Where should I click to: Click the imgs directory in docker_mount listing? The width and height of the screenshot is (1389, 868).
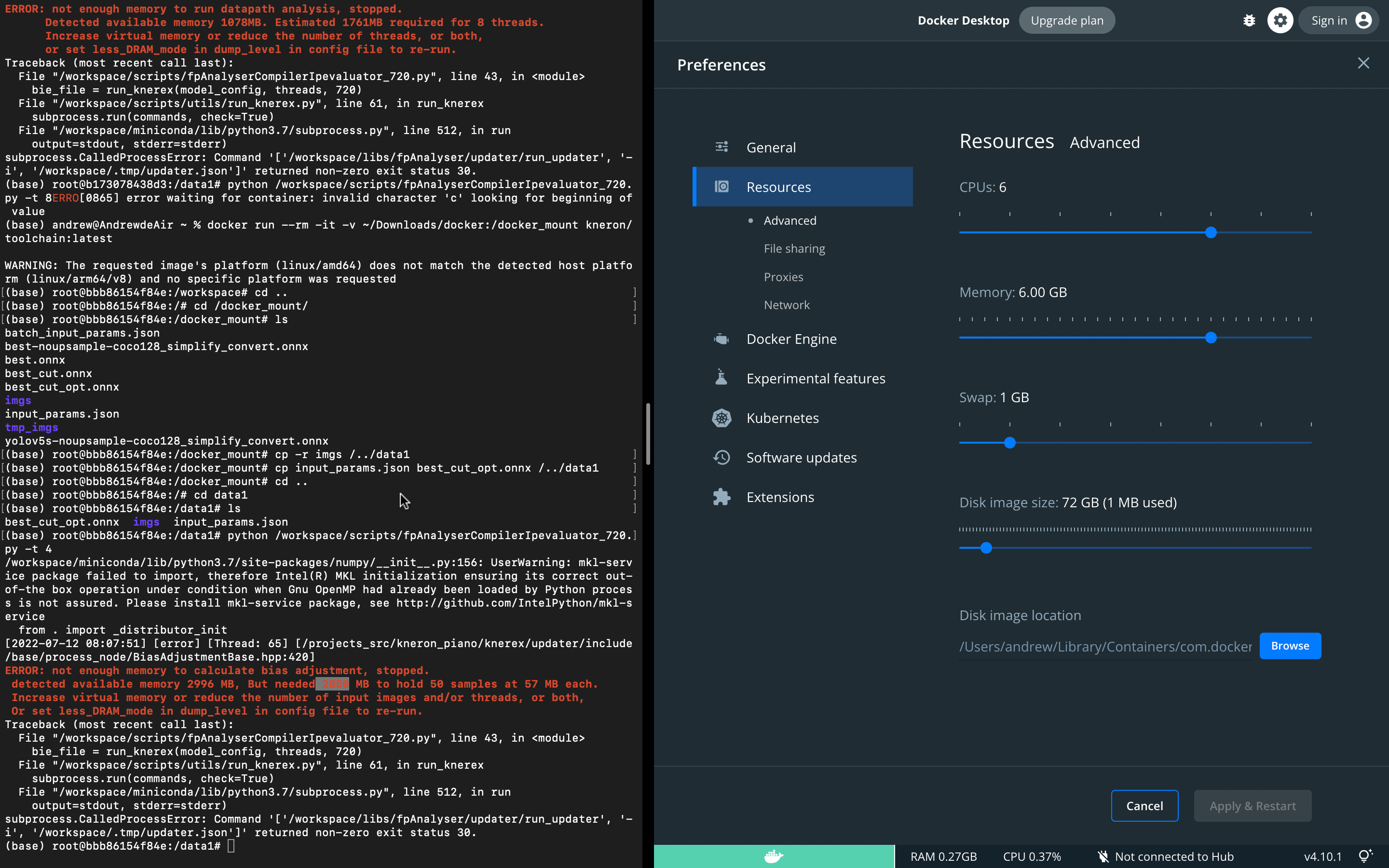(18, 400)
